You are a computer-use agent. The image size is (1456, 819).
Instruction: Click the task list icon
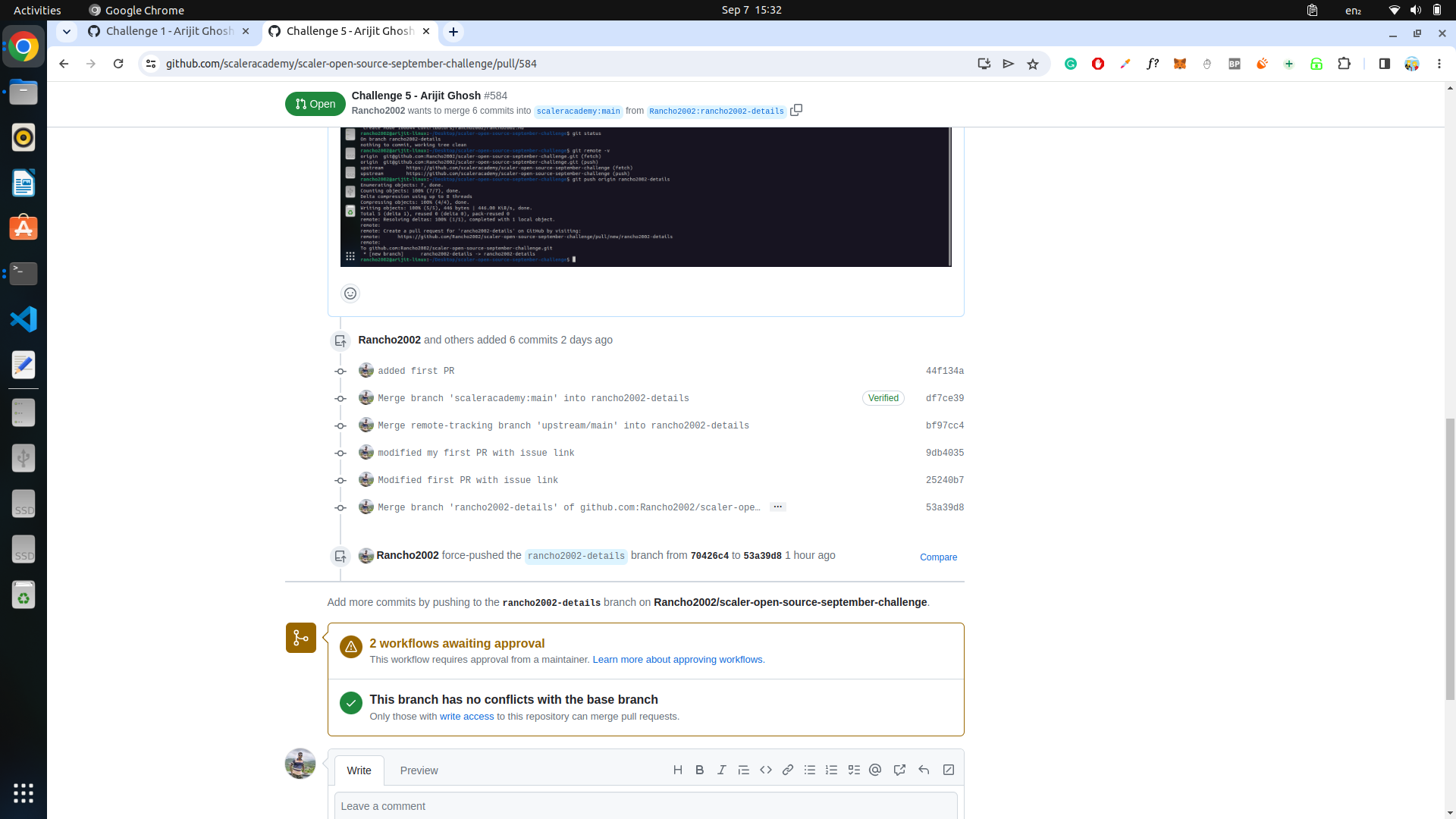tap(853, 770)
